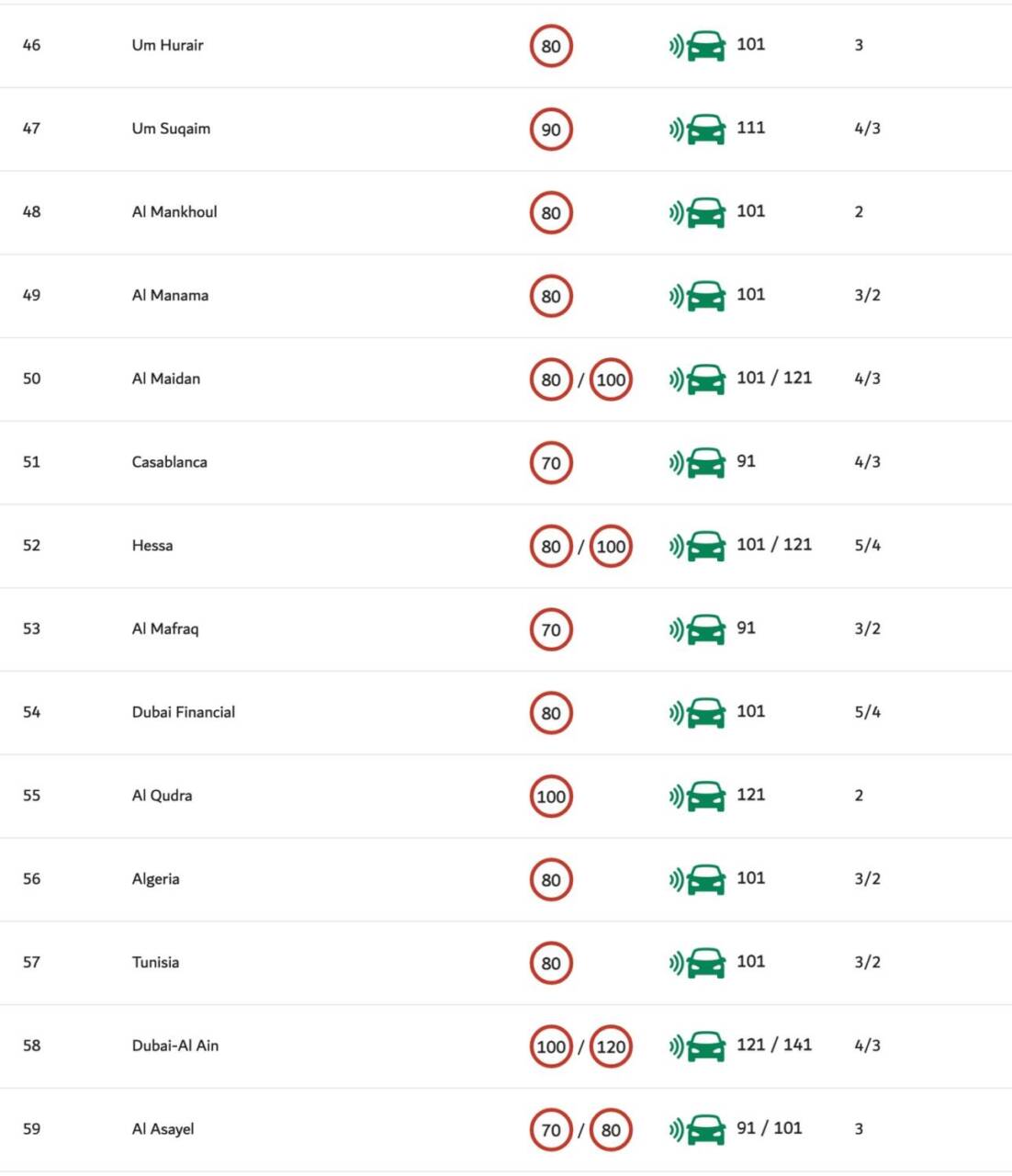Click the 91 / 101 radar speed text
The width and height of the screenshot is (1012, 1176).
770,1128
